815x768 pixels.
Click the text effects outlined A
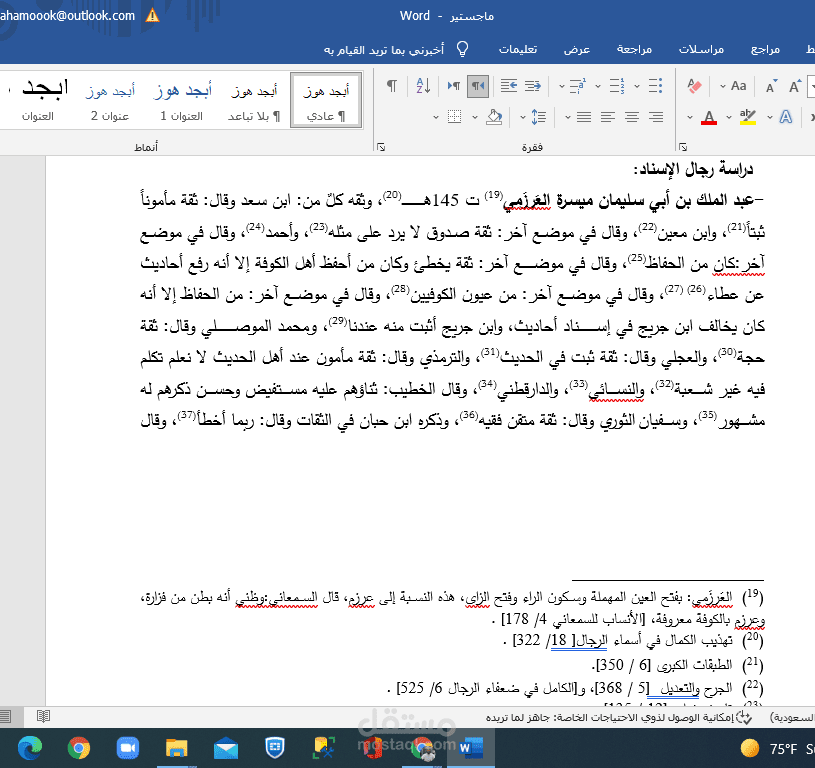(x=786, y=117)
